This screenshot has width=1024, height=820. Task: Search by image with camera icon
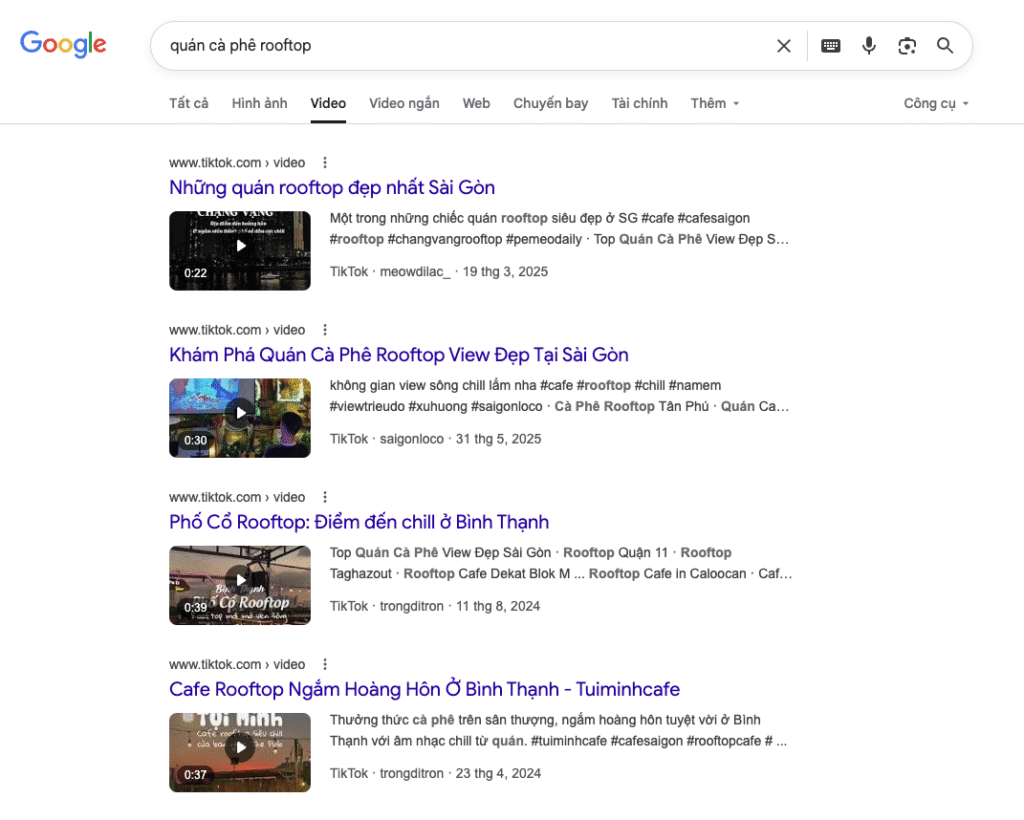pyautogui.click(x=907, y=46)
